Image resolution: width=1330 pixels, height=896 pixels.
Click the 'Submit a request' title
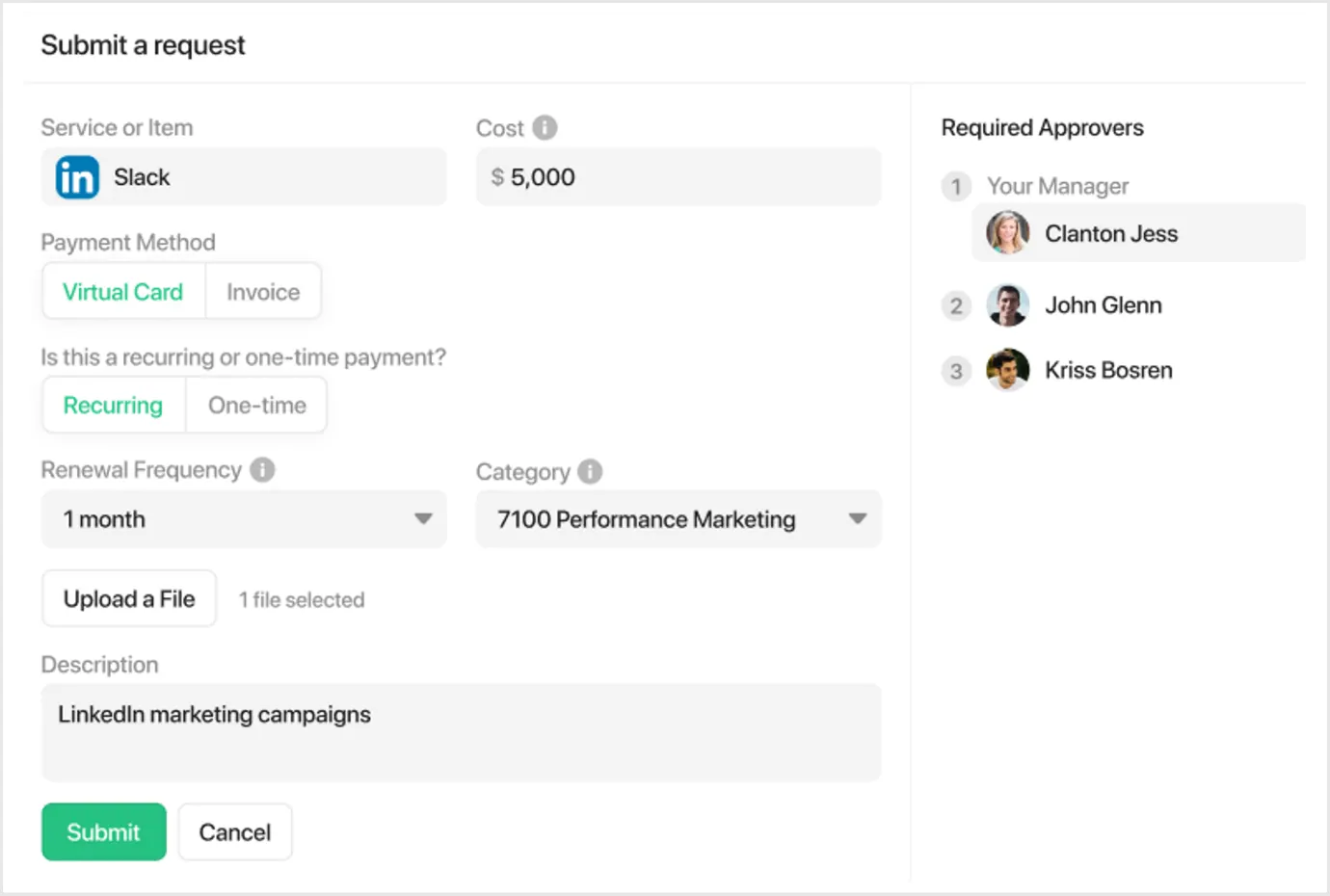[143, 45]
